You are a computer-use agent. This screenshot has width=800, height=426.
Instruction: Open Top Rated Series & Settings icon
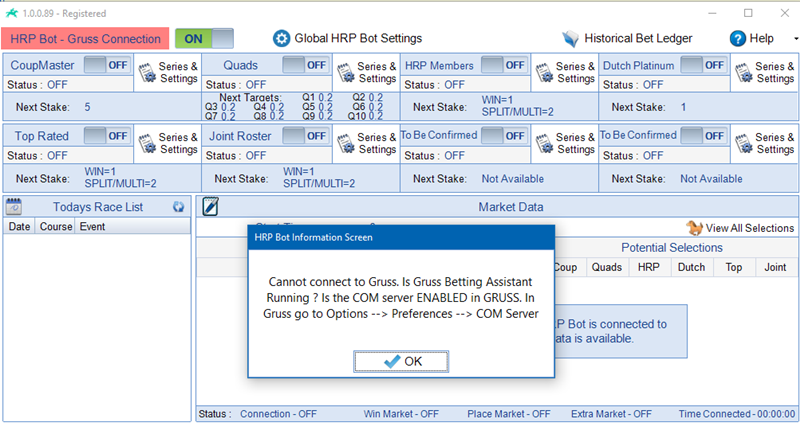click(147, 143)
